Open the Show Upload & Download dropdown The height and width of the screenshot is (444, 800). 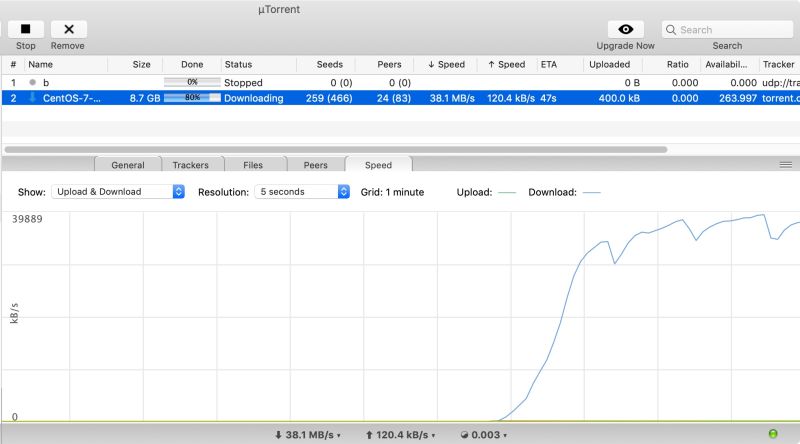(118, 191)
